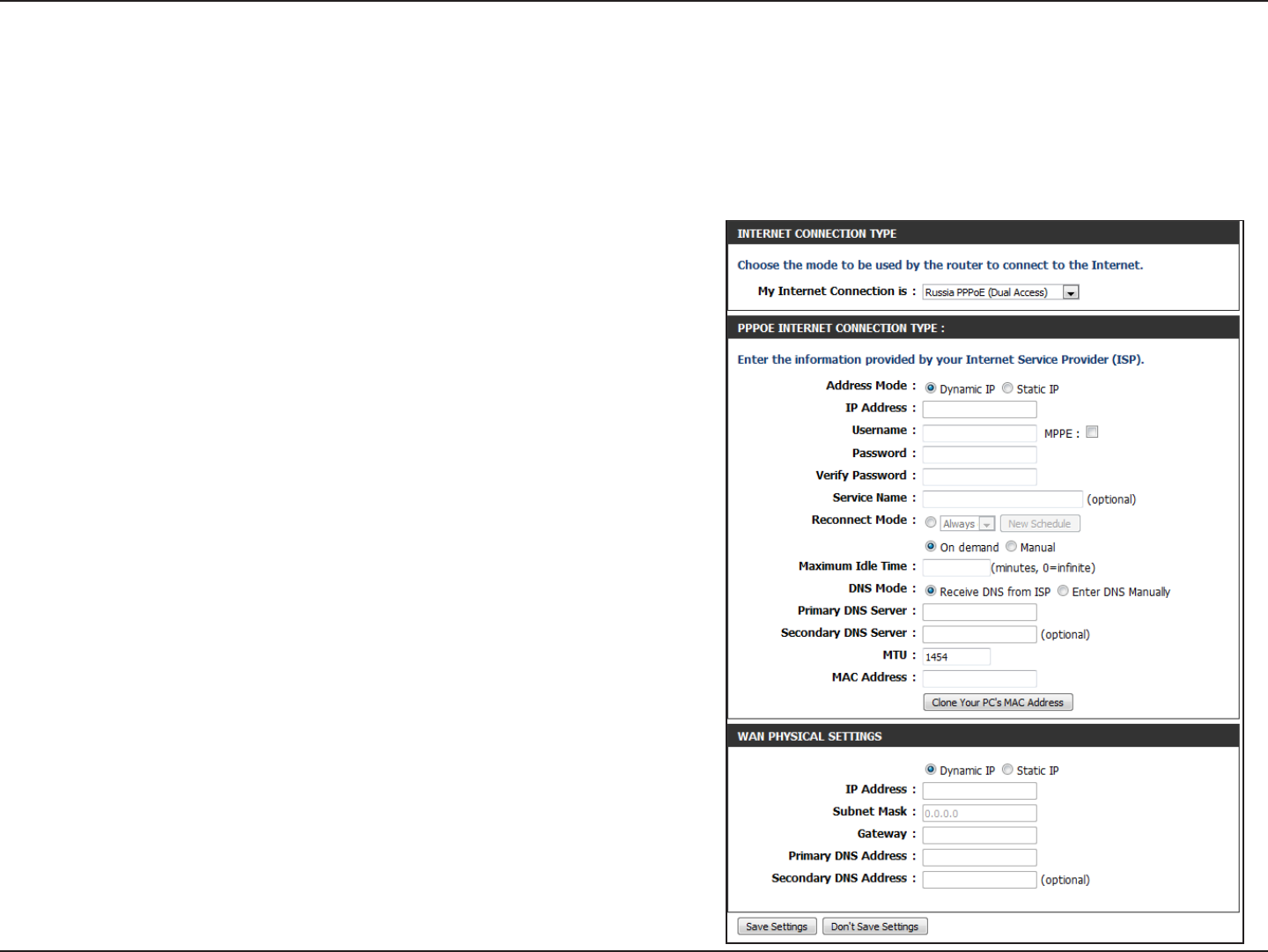The height and width of the screenshot is (952, 1268).
Task: Click the "Enter the information provided" text
Action: point(940,359)
